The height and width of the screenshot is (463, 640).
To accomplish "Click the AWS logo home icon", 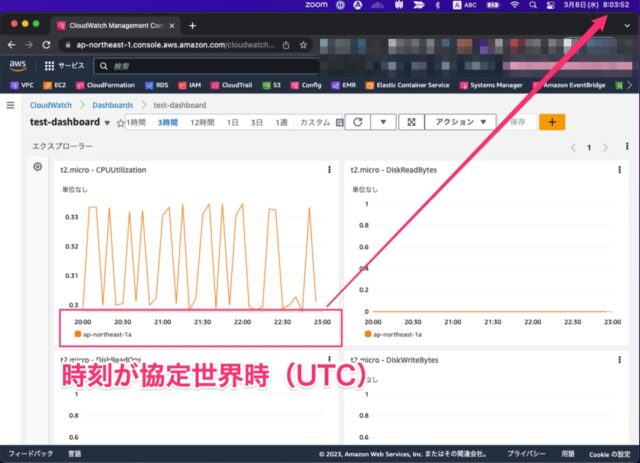I will point(18,65).
